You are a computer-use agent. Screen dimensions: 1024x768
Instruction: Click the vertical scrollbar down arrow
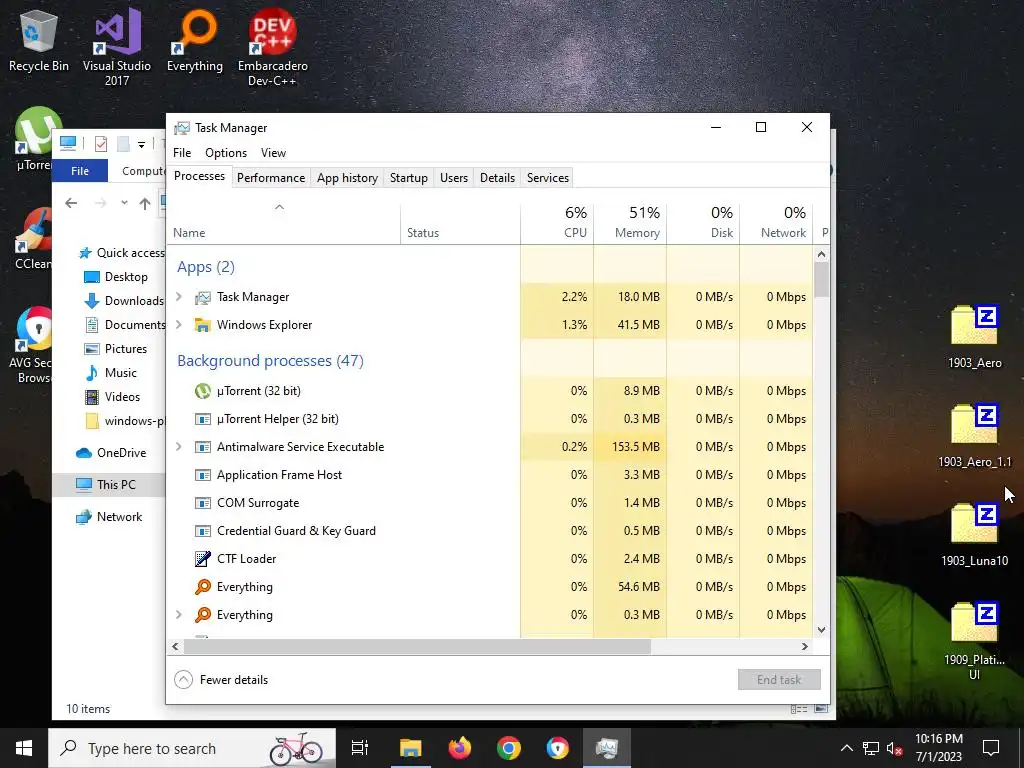click(822, 630)
